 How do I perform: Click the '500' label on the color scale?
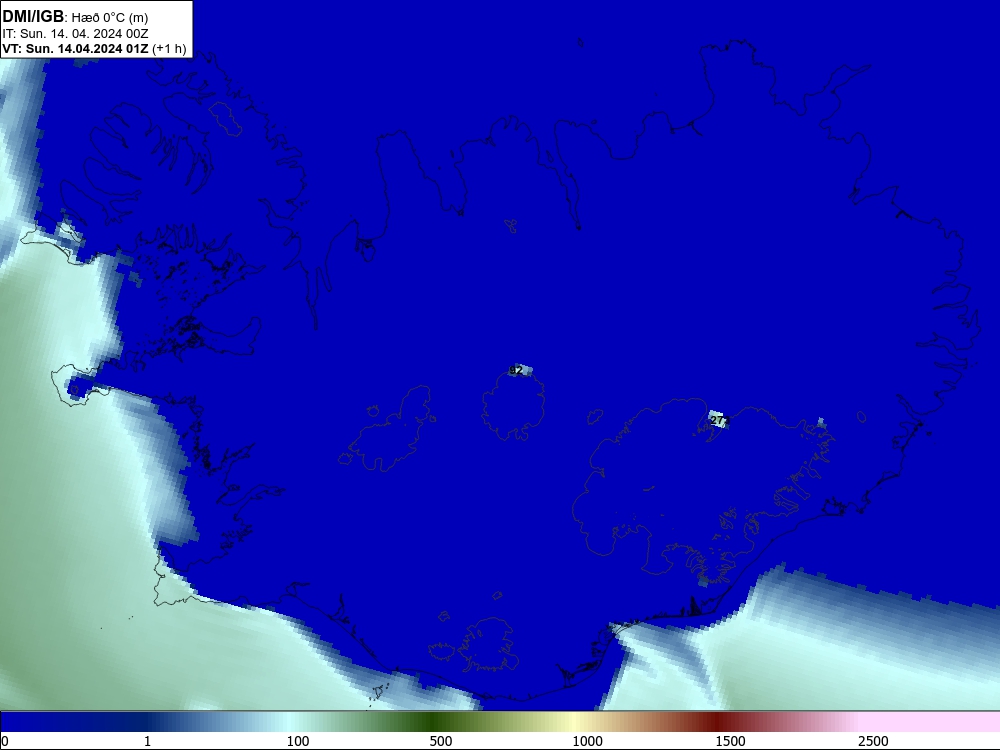[x=441, y=741]
